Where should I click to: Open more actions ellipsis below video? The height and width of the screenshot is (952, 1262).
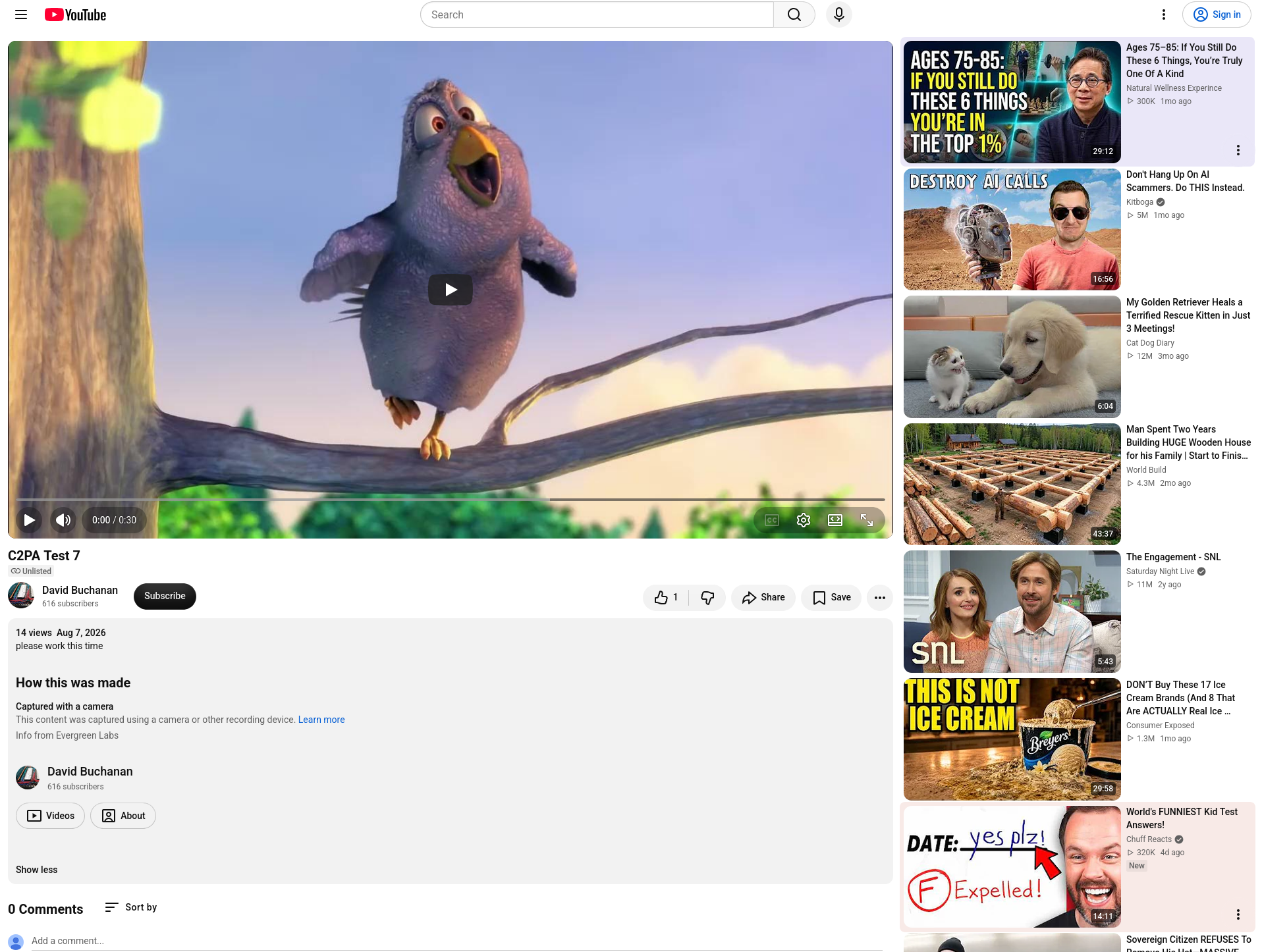pos(880,597)
